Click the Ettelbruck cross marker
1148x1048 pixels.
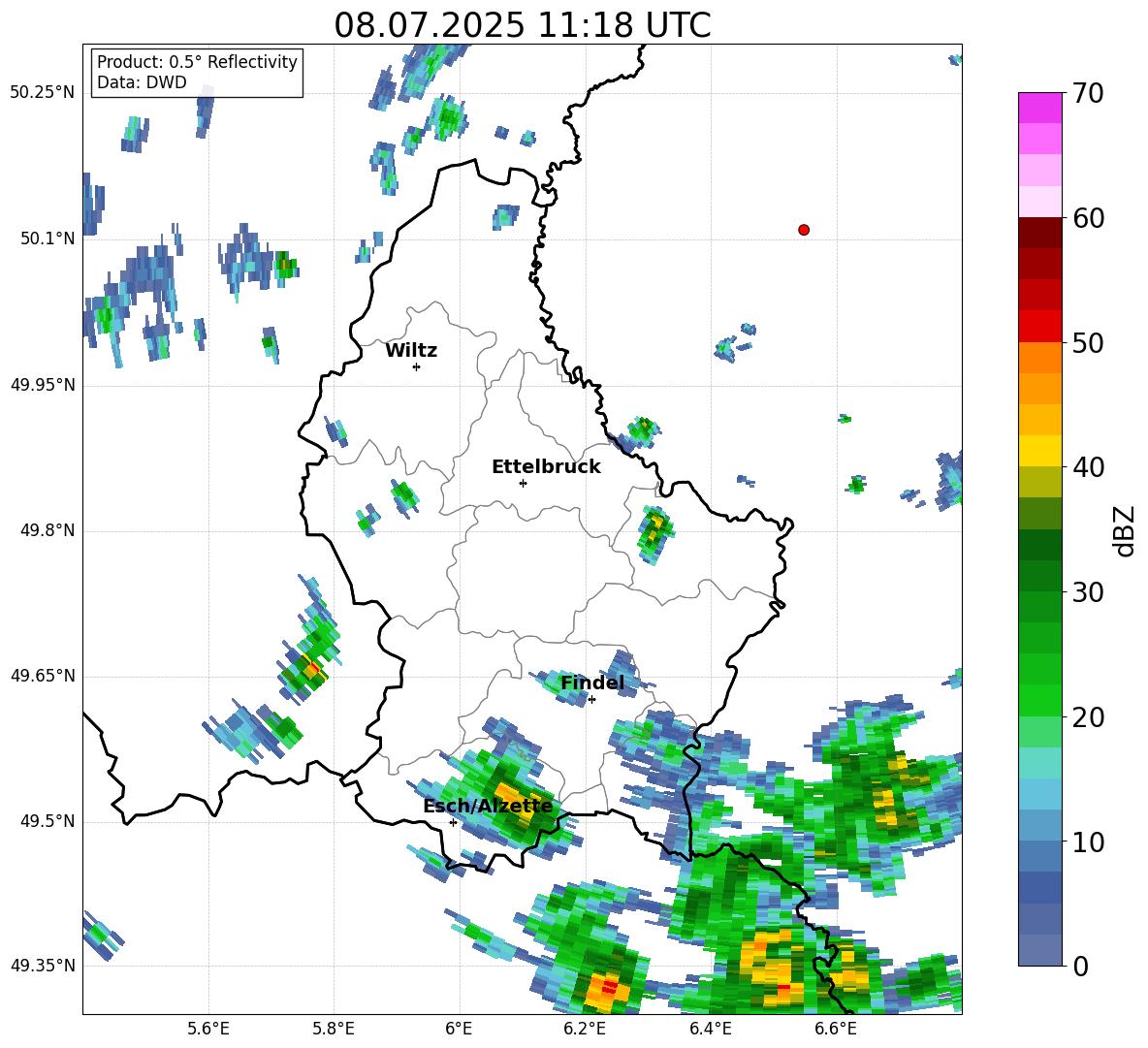coord(523,483)
